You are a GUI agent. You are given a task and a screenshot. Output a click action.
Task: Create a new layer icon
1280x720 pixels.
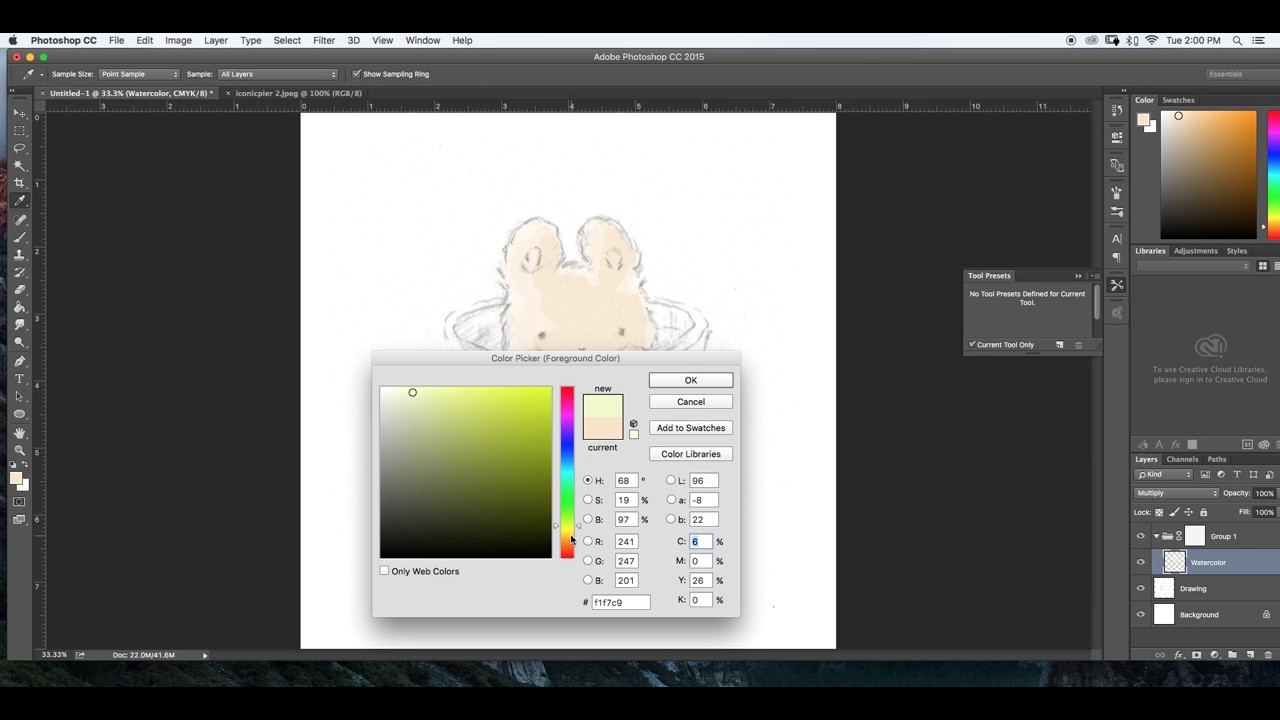tap(1250, 655)
